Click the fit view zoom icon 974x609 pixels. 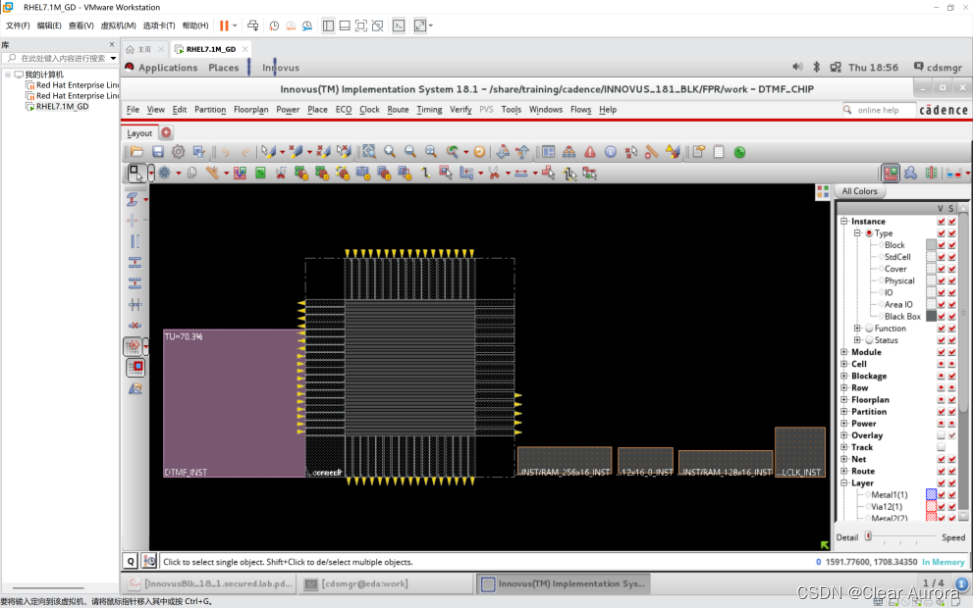tap(369, 152)
